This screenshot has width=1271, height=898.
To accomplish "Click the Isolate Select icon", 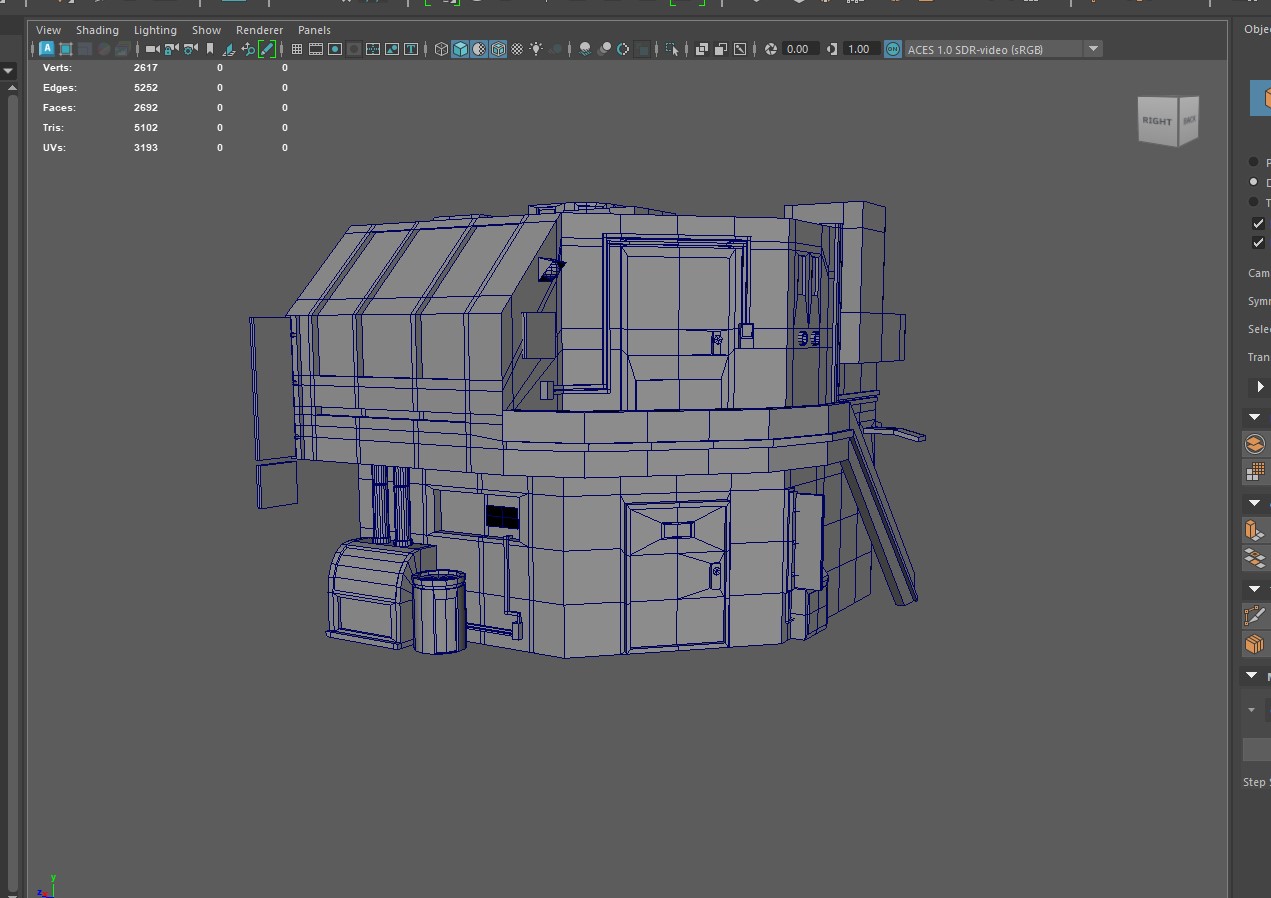I will 672,49.
